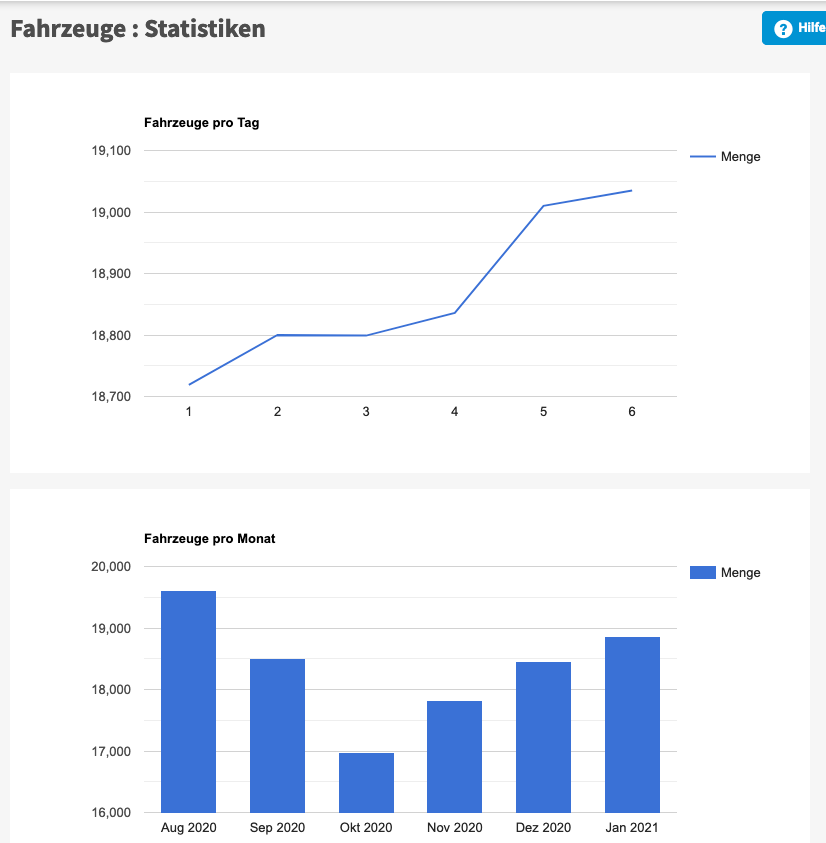The height and width of the screenshot is (843, 826).
Task: Click the line data point at day 3
Action: click(x=366, y=335)
